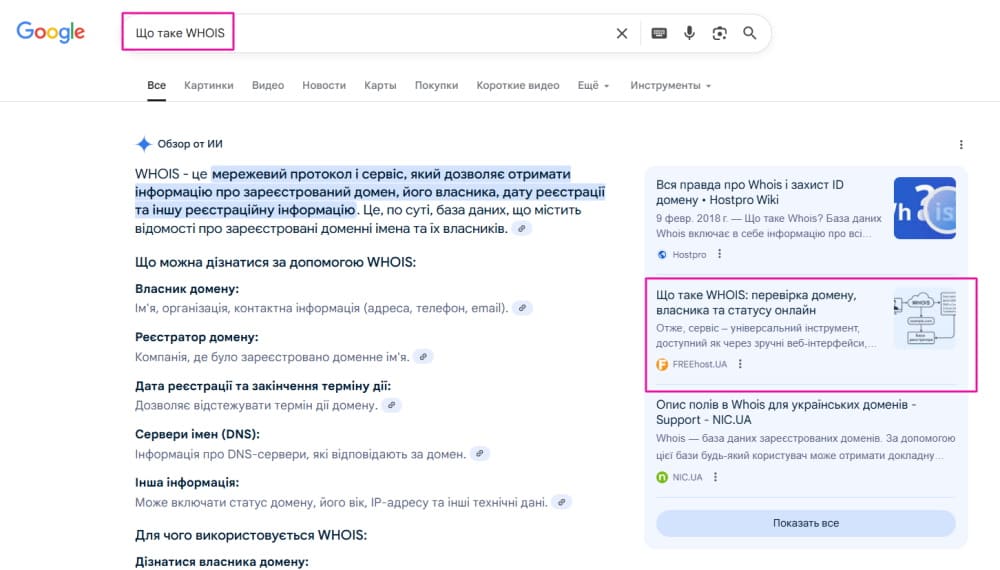Click the 'Показать все' button
Screen dimensions: 1000x570
[805, 523]
